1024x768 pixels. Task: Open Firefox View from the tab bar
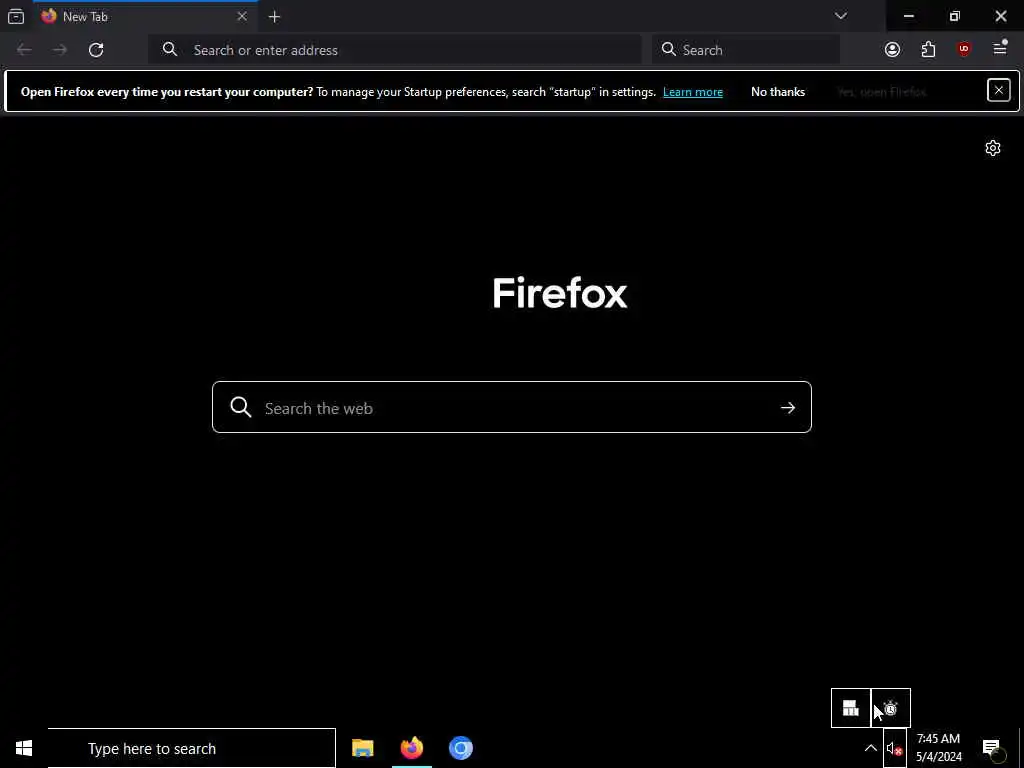tap(16, 16)
